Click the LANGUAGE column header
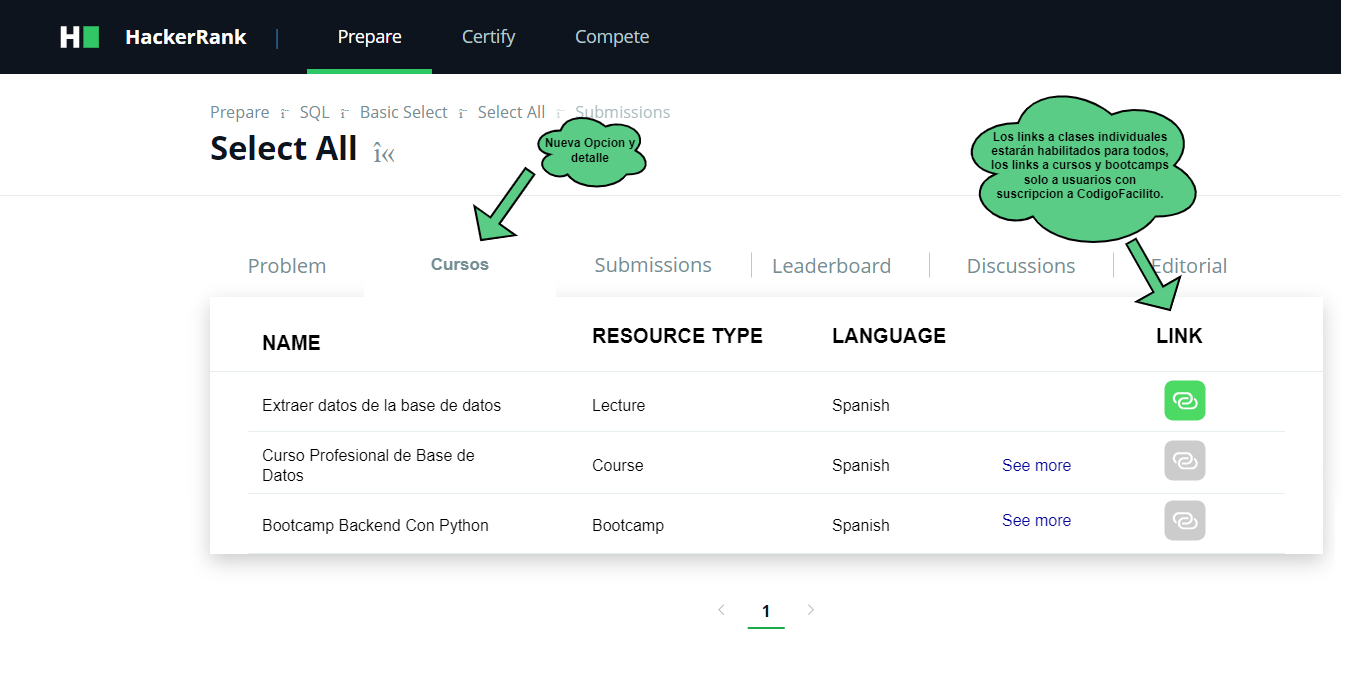This screenshot has height=685, width=1360. pos(889,336)
